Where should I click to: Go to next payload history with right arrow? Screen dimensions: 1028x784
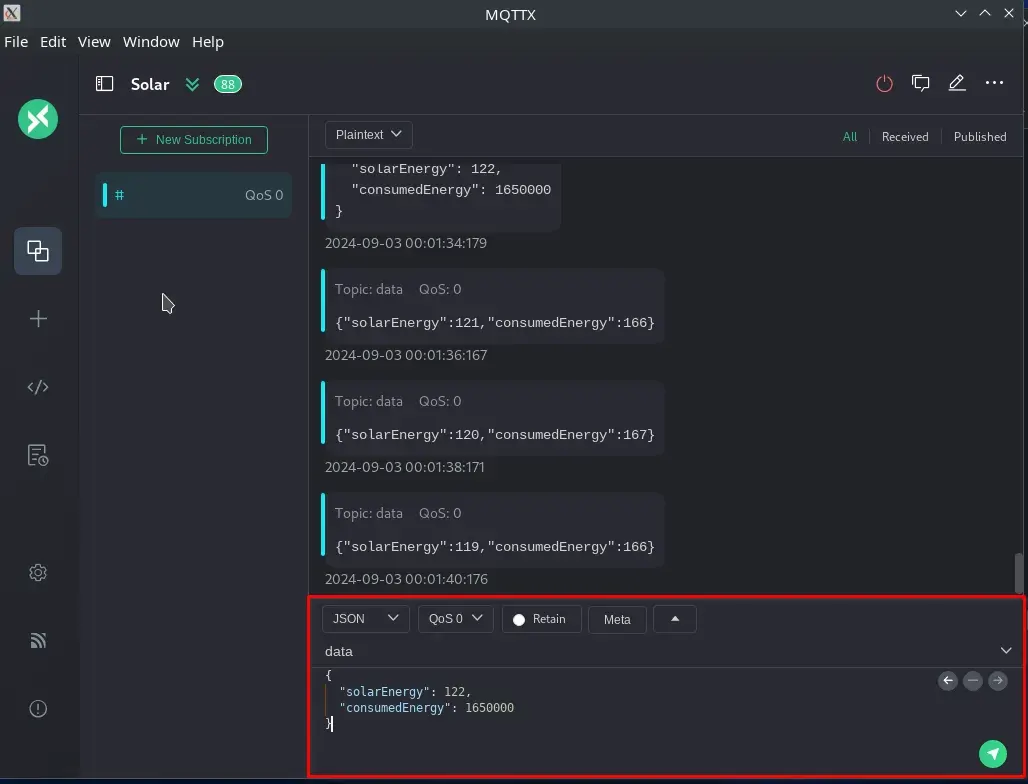[x=998, y=681]
